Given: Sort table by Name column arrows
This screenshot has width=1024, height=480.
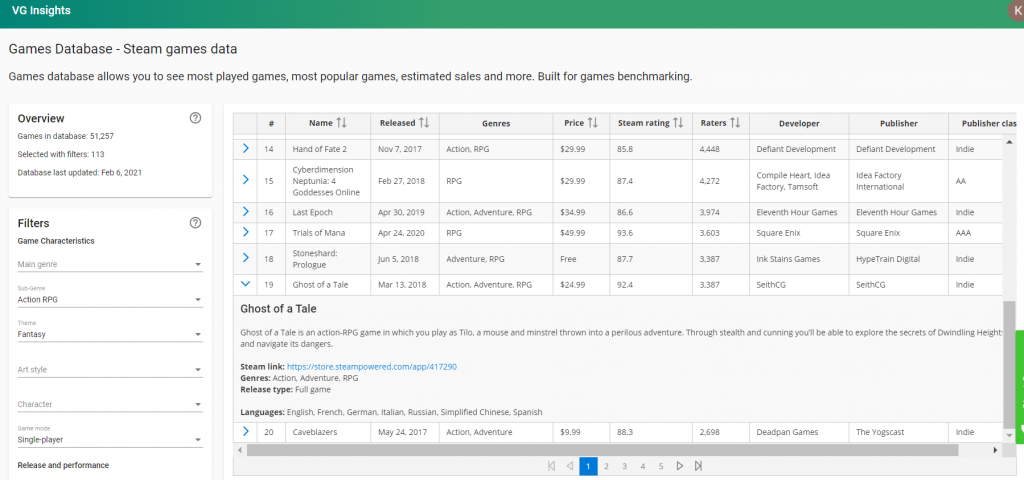Looking at the screenshot, I should 342,123.
